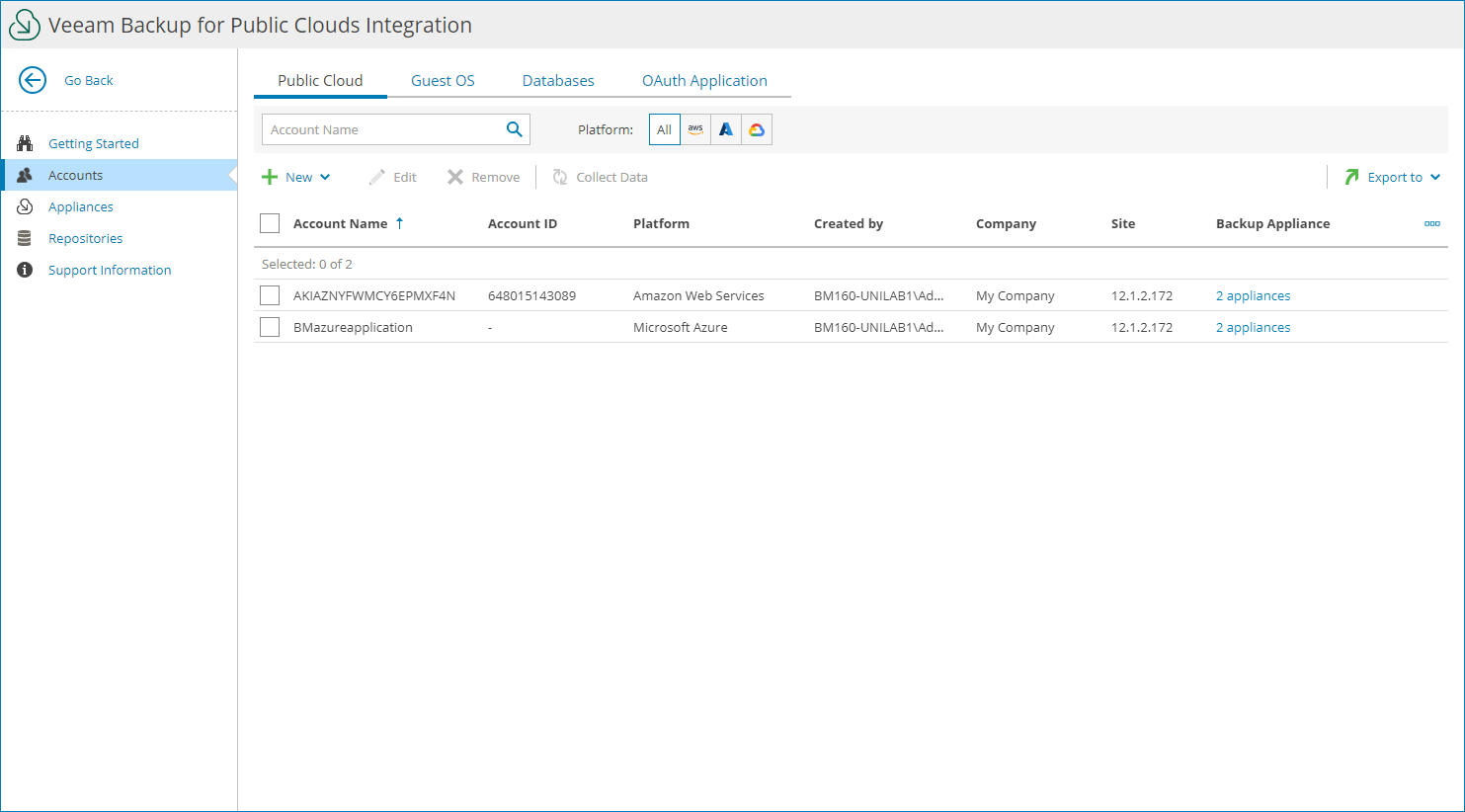Click the Microsoft Azure platform cell
Viewport: 1465px width, 812px height.
click(680, 327)
